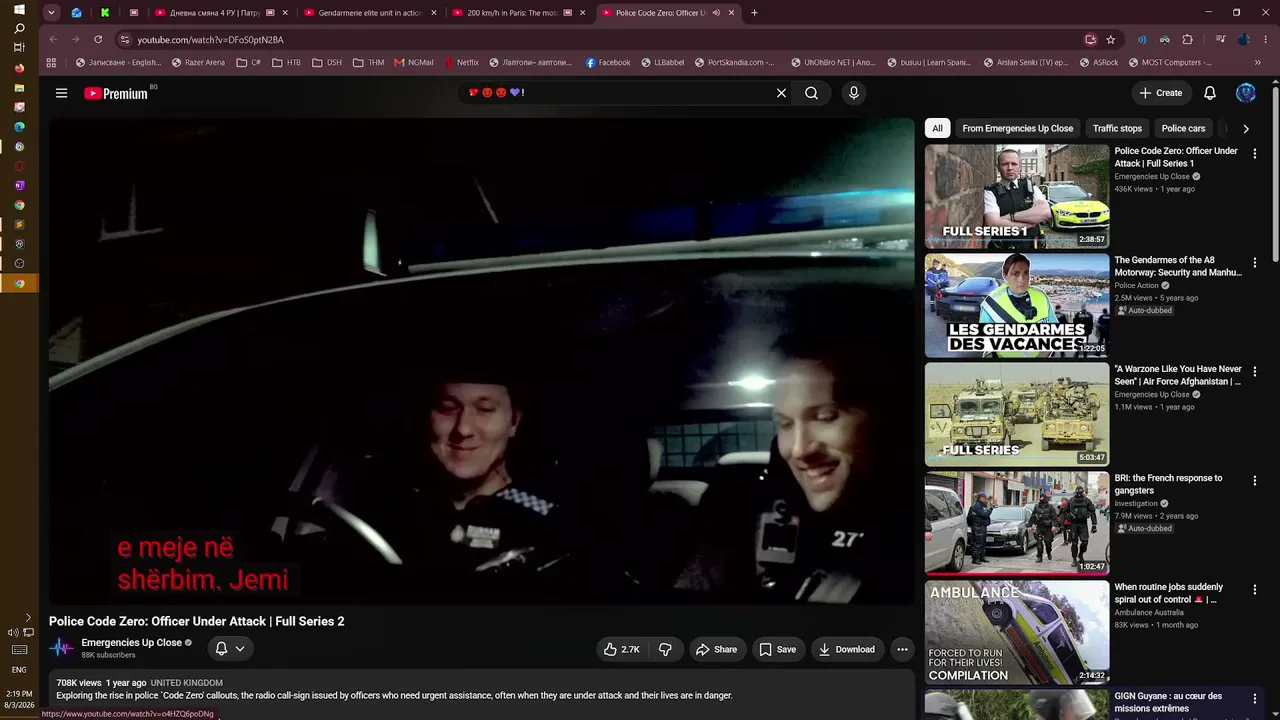The height and width of the screenshot is (720, 1280).
Task: Show more bookmarks with overflow chevron
Action: click(x=1257, y=62)
